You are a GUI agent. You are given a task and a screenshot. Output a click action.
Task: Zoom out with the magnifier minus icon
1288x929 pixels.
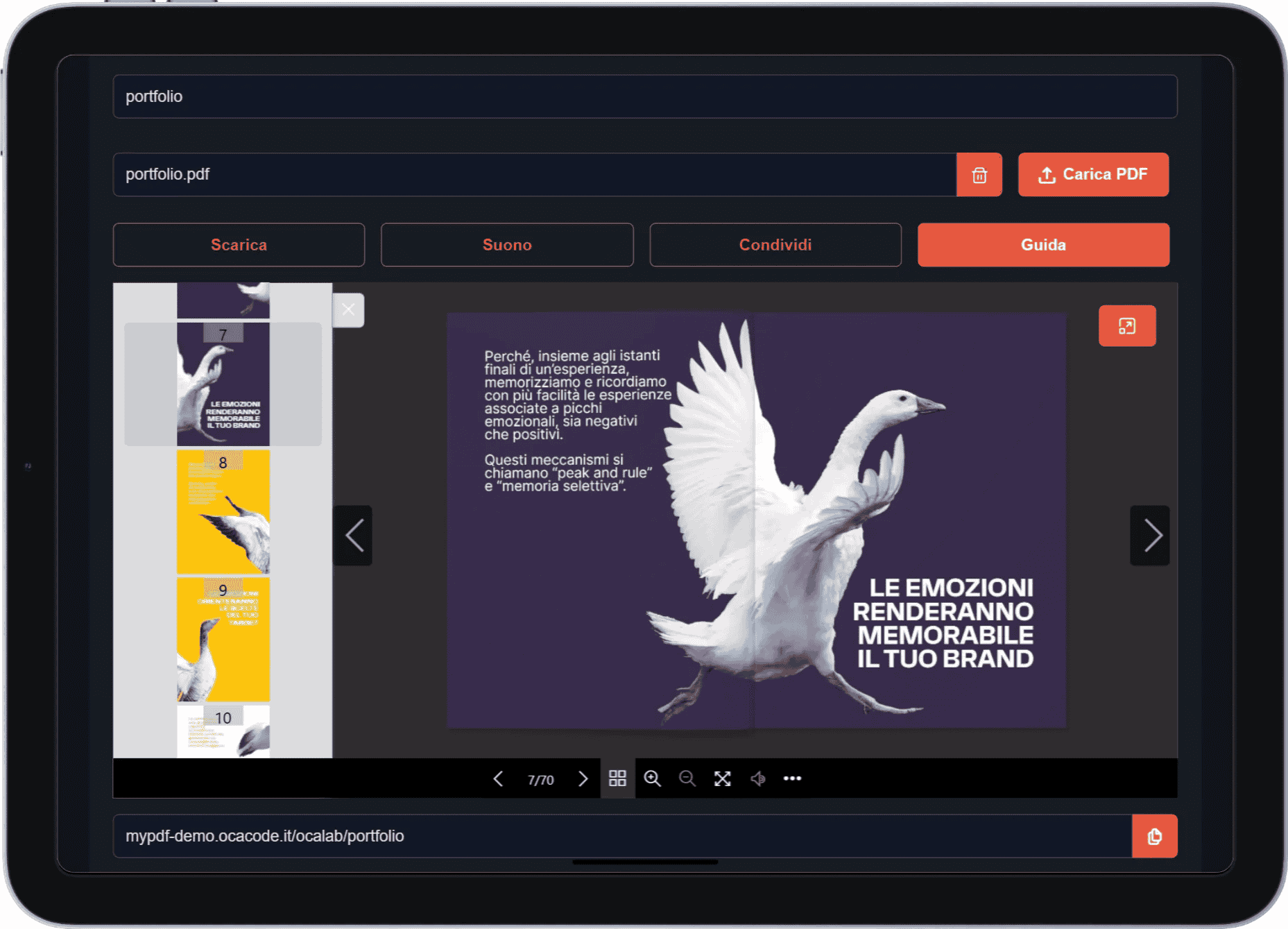pos(687,778)
